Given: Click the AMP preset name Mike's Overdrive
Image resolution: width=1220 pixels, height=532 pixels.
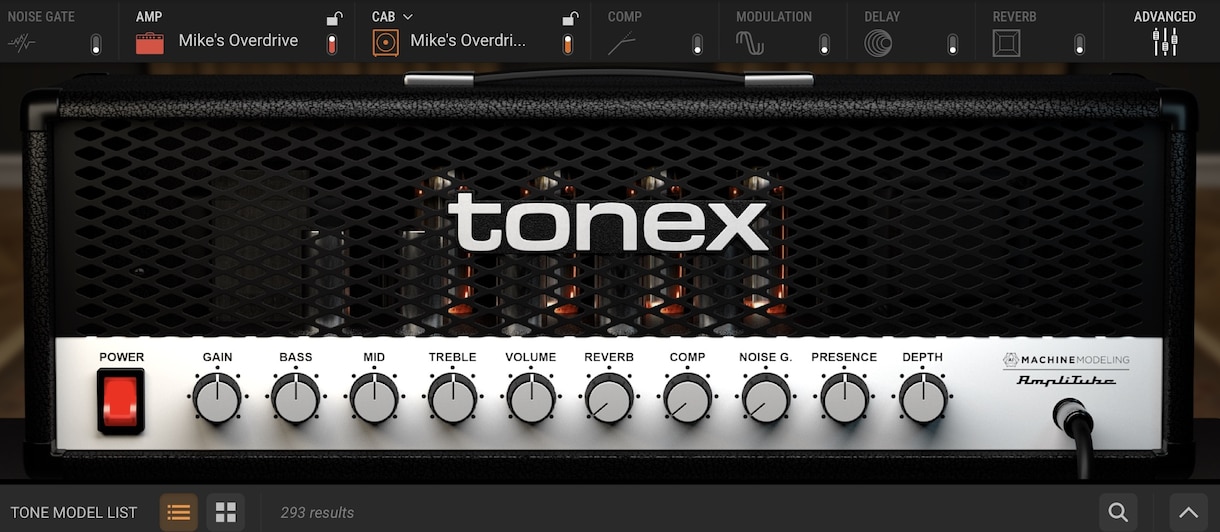Looking at the screenshot, I should (238, 41).
